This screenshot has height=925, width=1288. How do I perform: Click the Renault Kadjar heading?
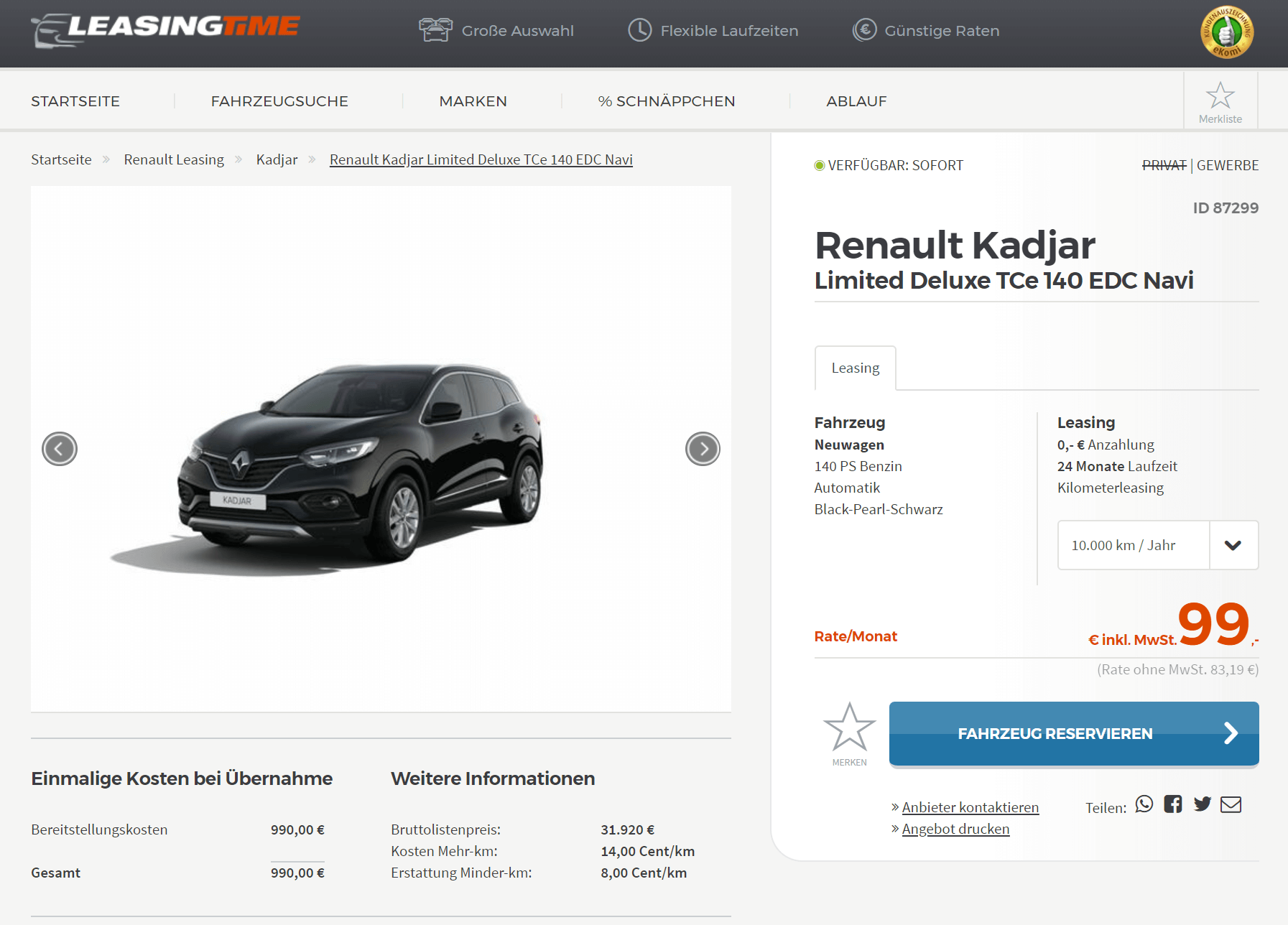coord(955,245)
